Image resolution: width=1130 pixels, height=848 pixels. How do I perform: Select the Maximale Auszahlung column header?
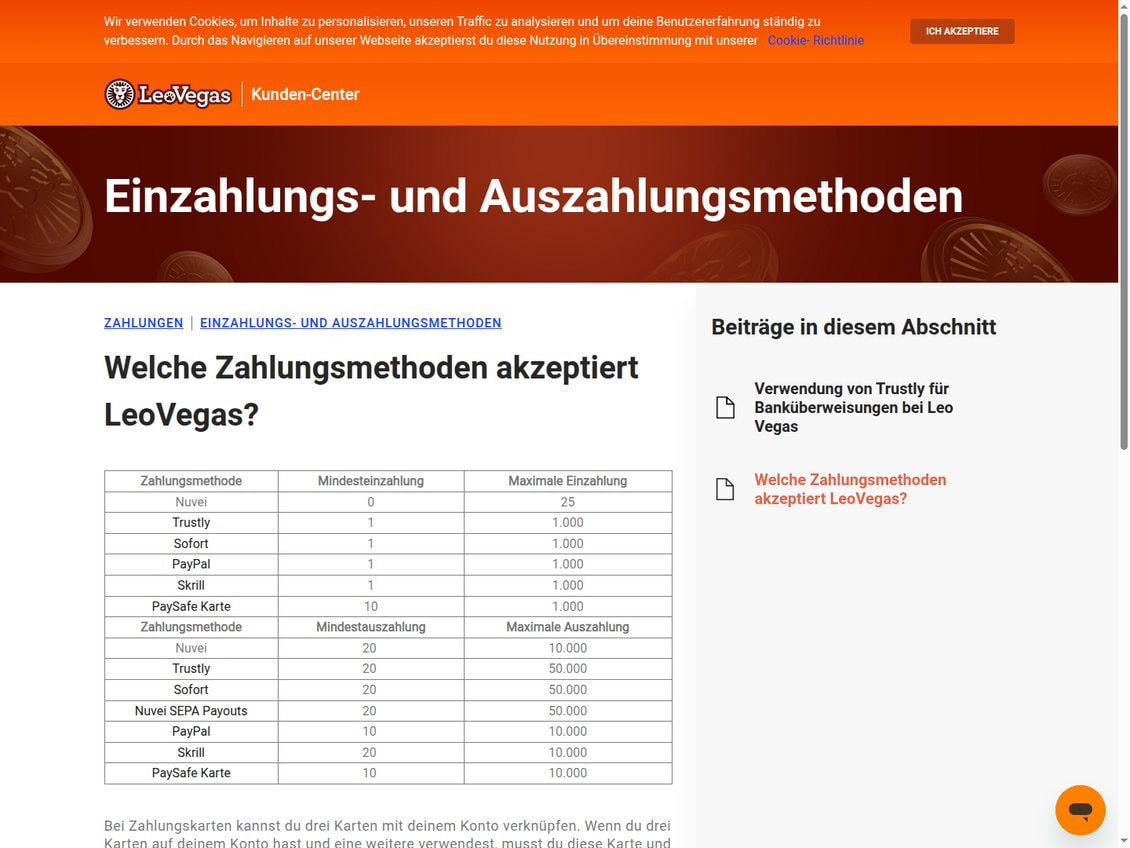point(567,627)
